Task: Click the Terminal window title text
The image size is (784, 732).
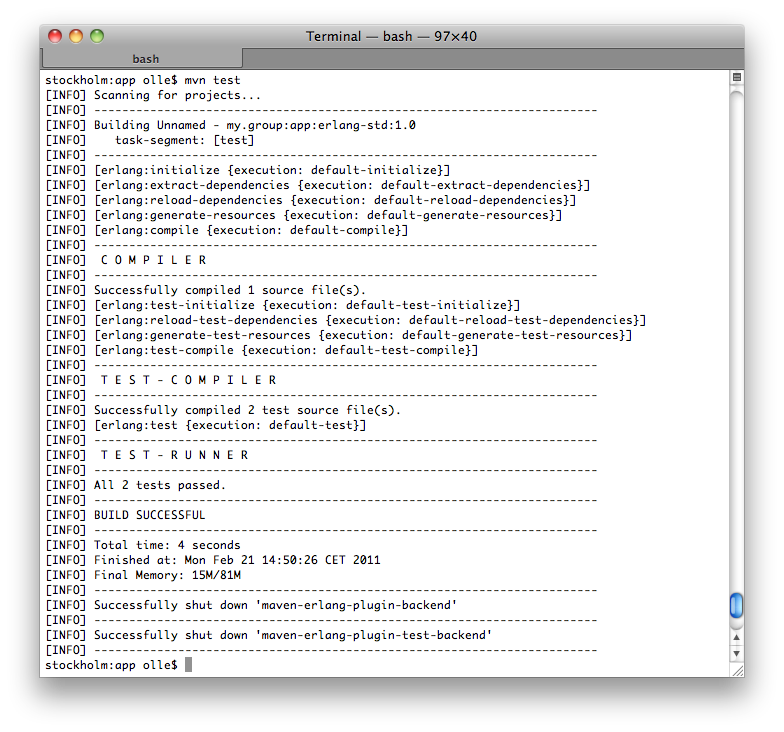Action: (x=391, y=36)
